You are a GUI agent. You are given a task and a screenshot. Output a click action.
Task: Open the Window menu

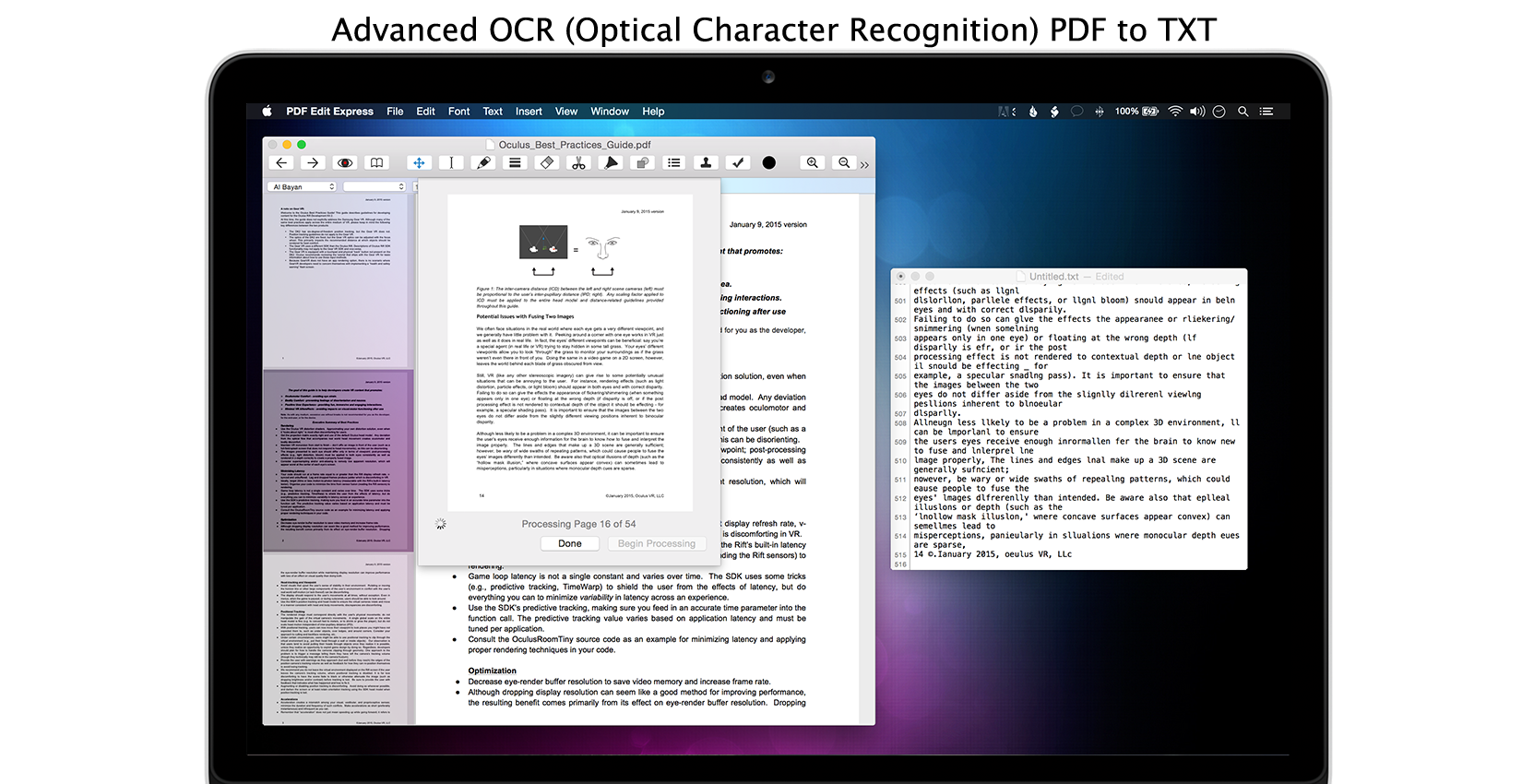(x=610, y=112)
